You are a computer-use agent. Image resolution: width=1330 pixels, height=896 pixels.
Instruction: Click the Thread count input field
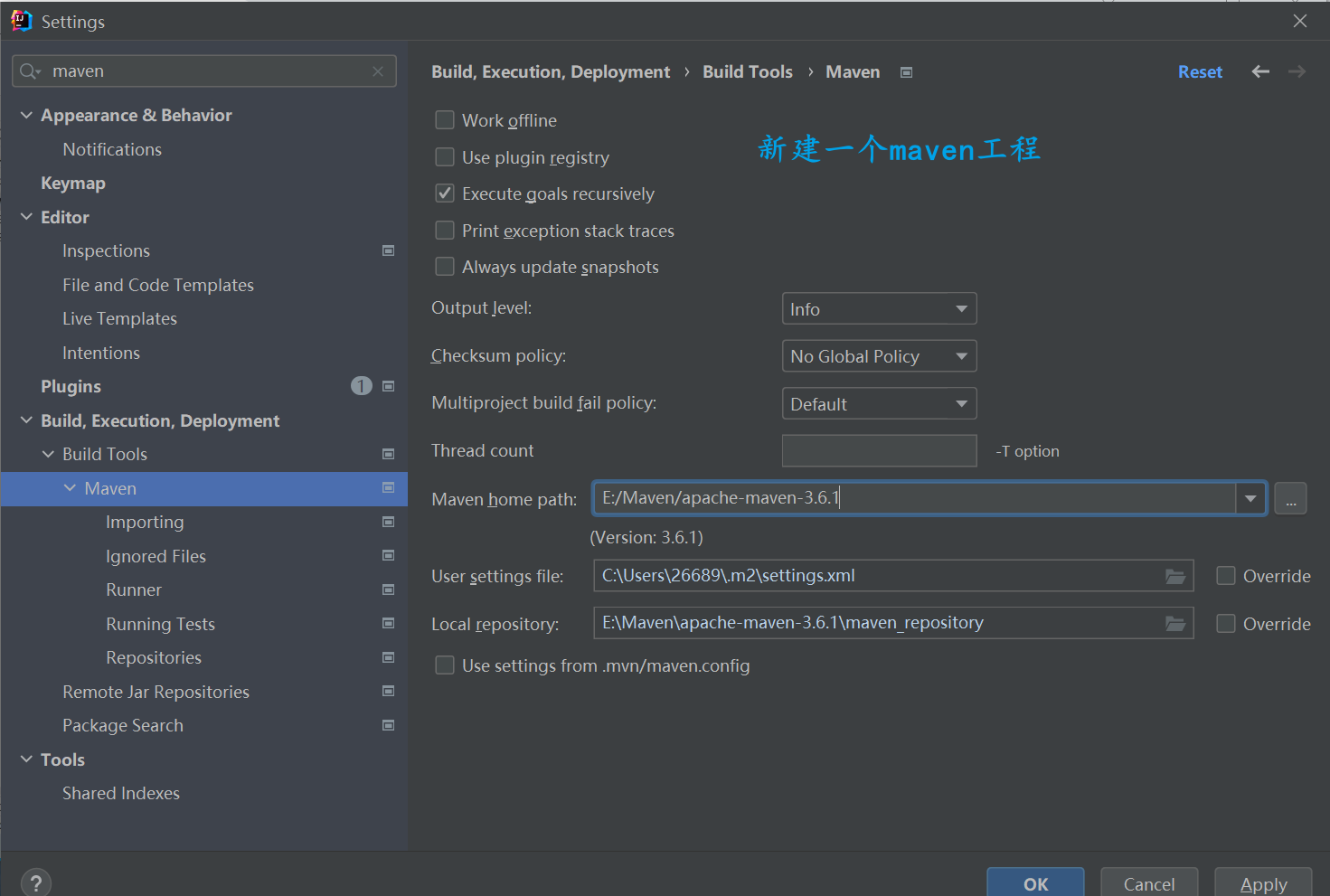879,450
